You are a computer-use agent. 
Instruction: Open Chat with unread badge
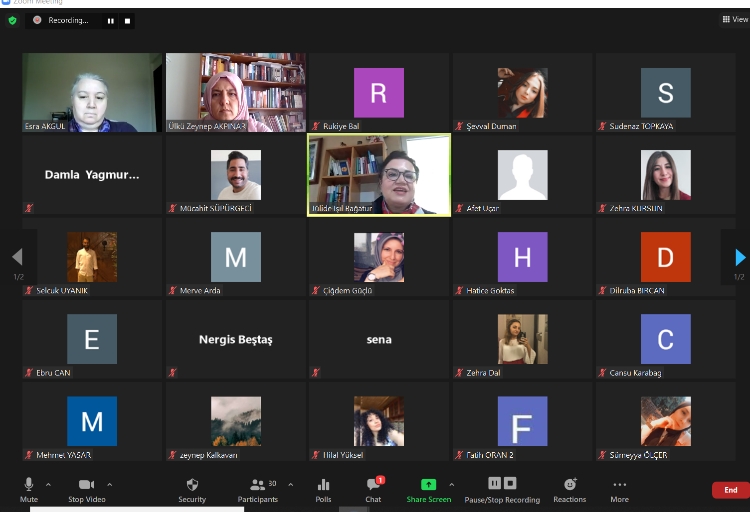click(374, 490)
